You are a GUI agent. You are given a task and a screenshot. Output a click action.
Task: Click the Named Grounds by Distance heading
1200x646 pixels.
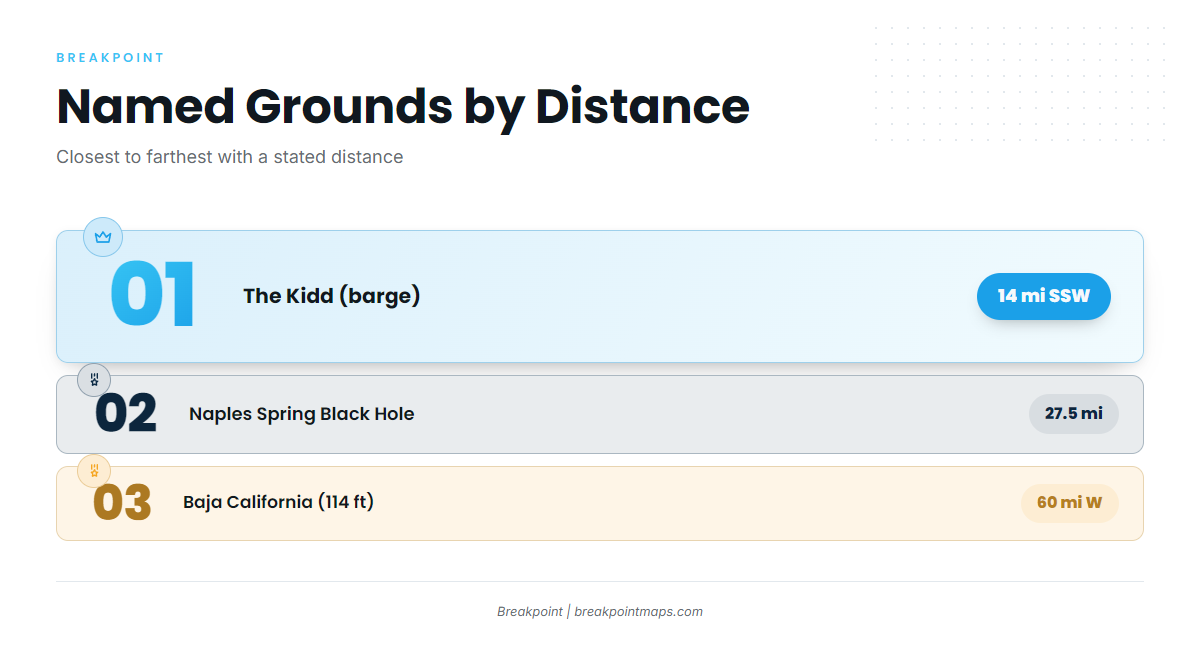coord(403,106)
